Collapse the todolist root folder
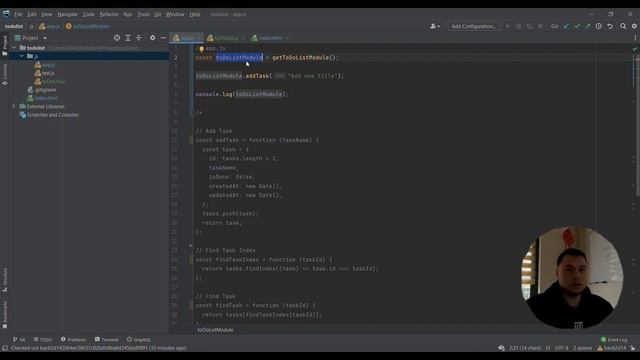 (14, 48)
